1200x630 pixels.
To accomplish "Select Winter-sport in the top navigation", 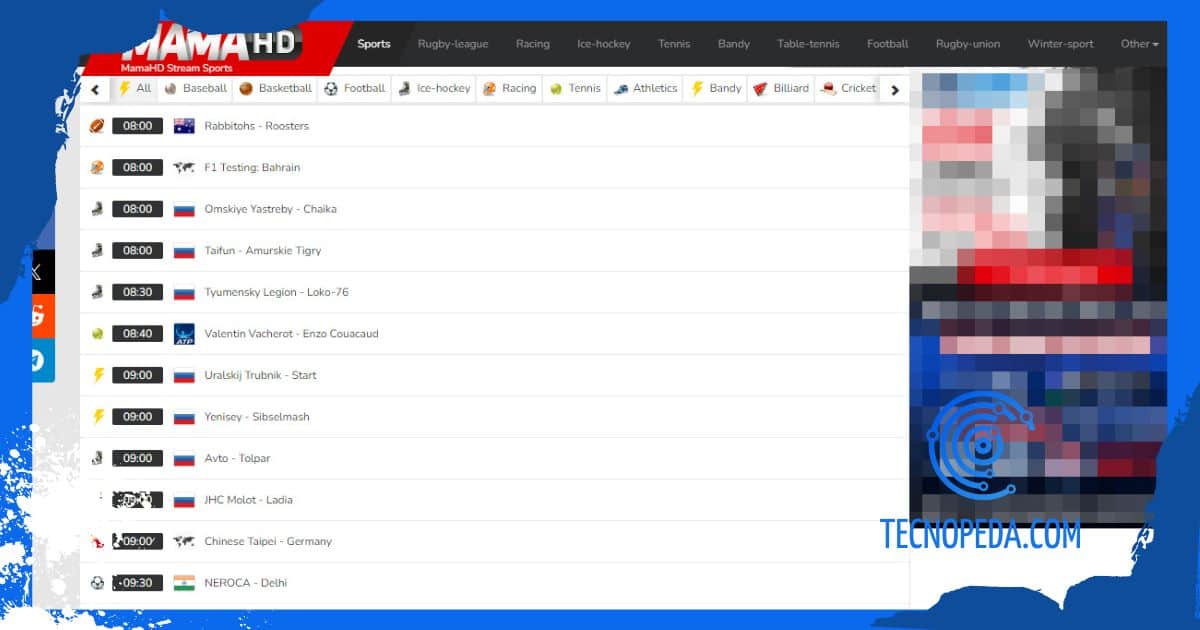I will pyautogui.click(x=1061, y=44).
